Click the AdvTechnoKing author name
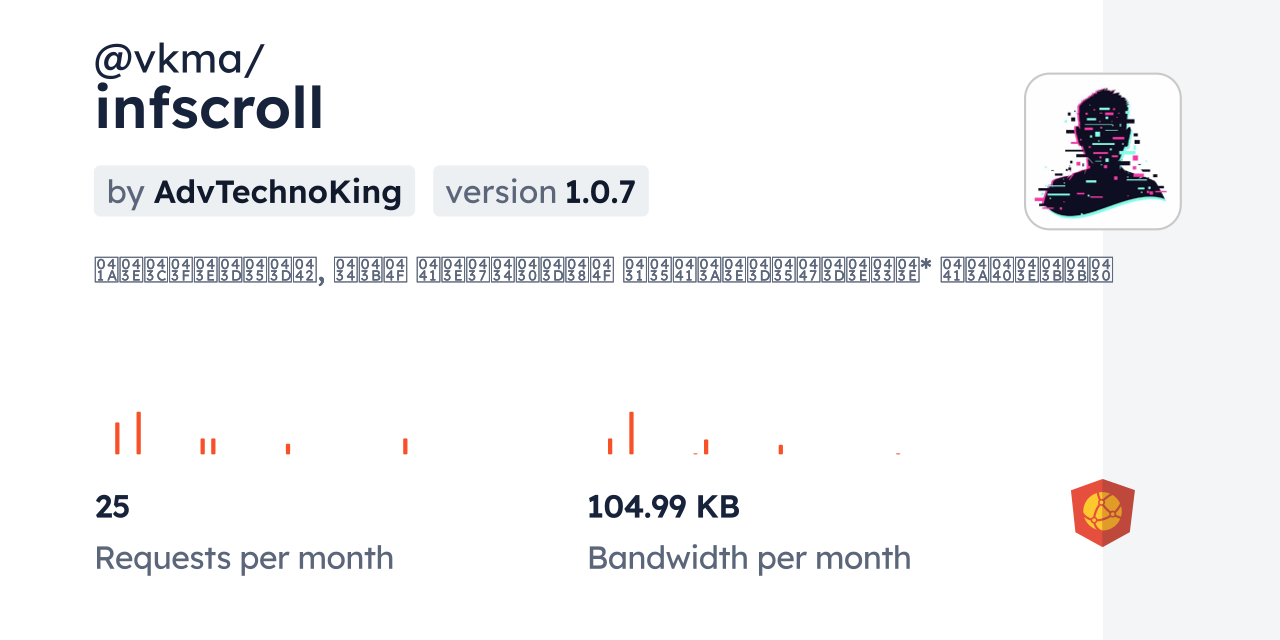 [278, 191]
